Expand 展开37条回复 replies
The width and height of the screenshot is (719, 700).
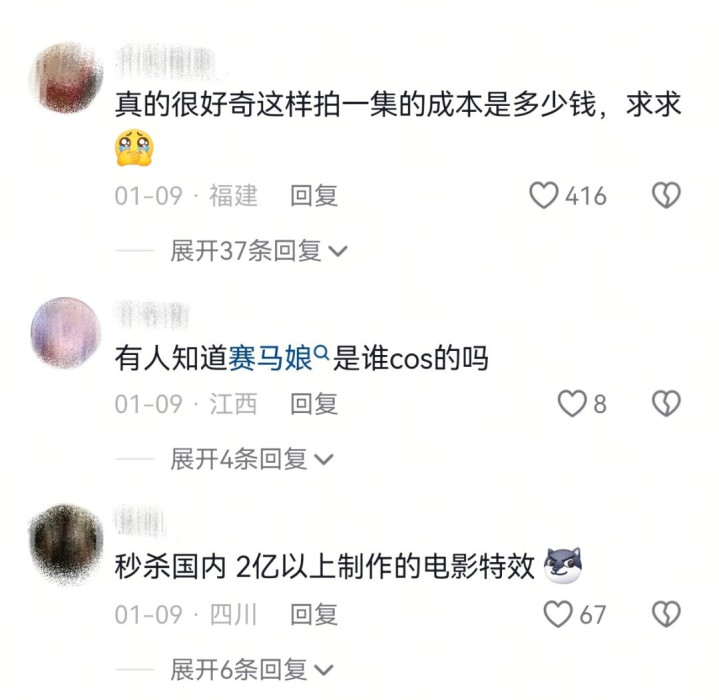point(259,251)
